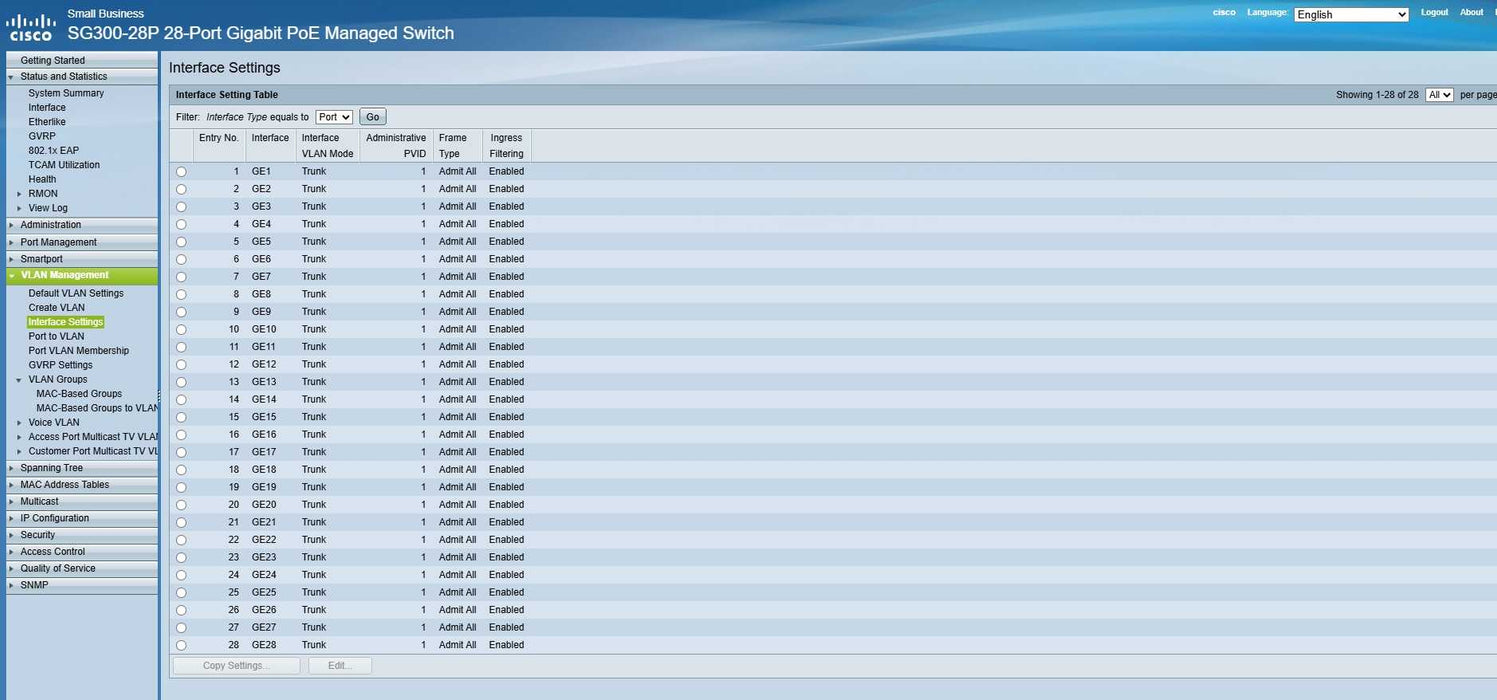
Task: Select the radio button for GE12
Action: point(181,365)
